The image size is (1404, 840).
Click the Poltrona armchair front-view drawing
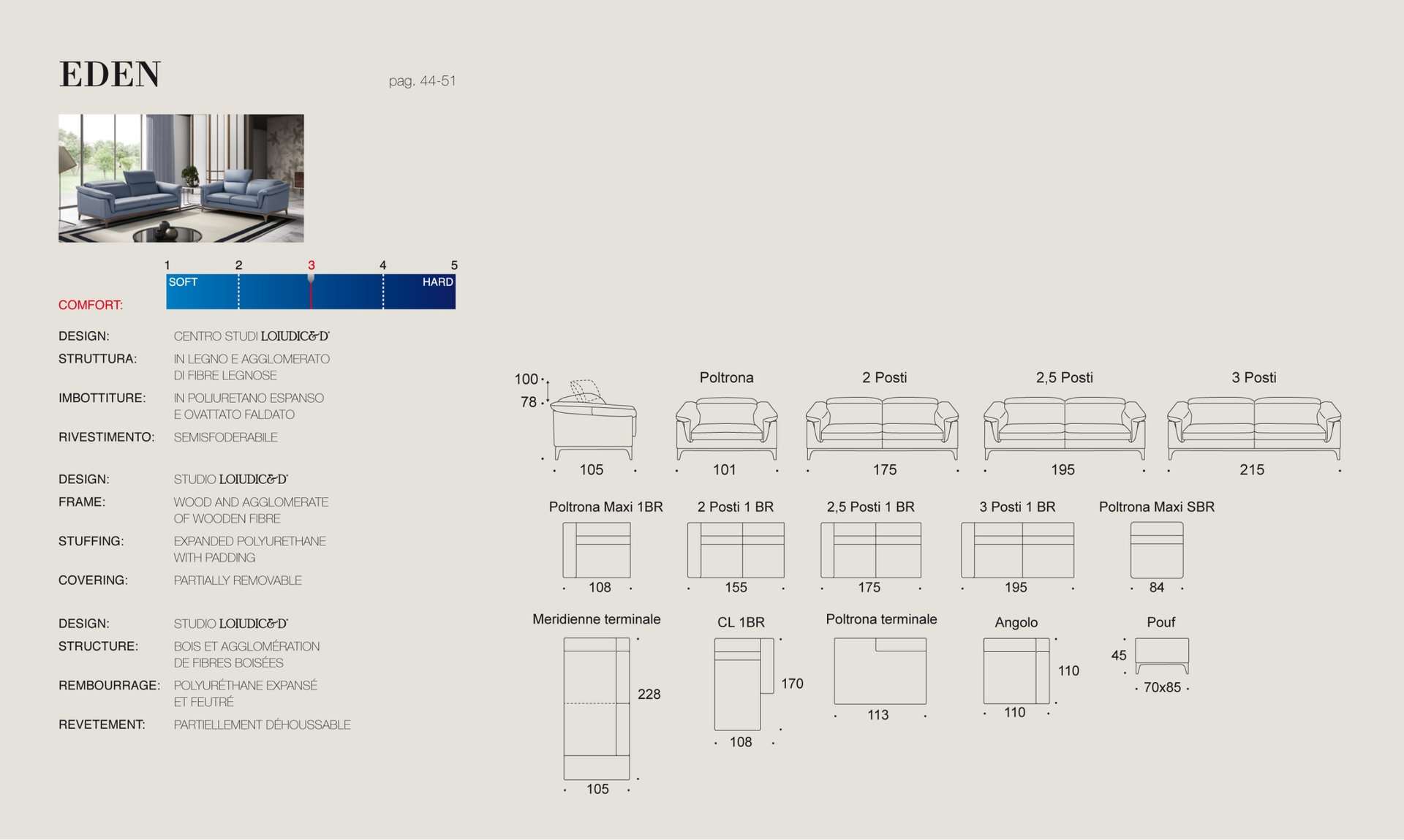point(726,429)
